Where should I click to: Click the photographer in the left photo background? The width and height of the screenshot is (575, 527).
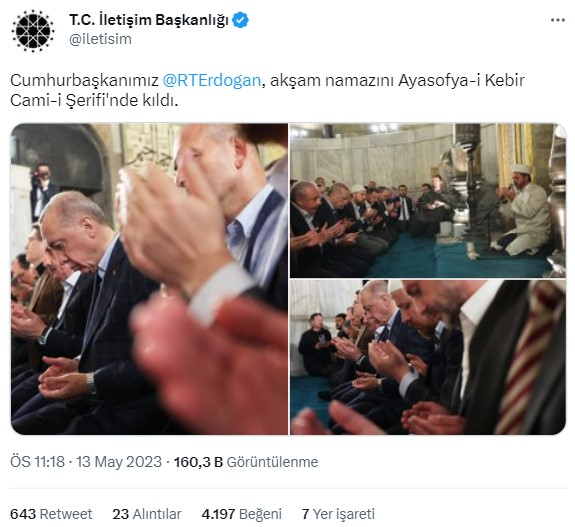pos(43,191)
